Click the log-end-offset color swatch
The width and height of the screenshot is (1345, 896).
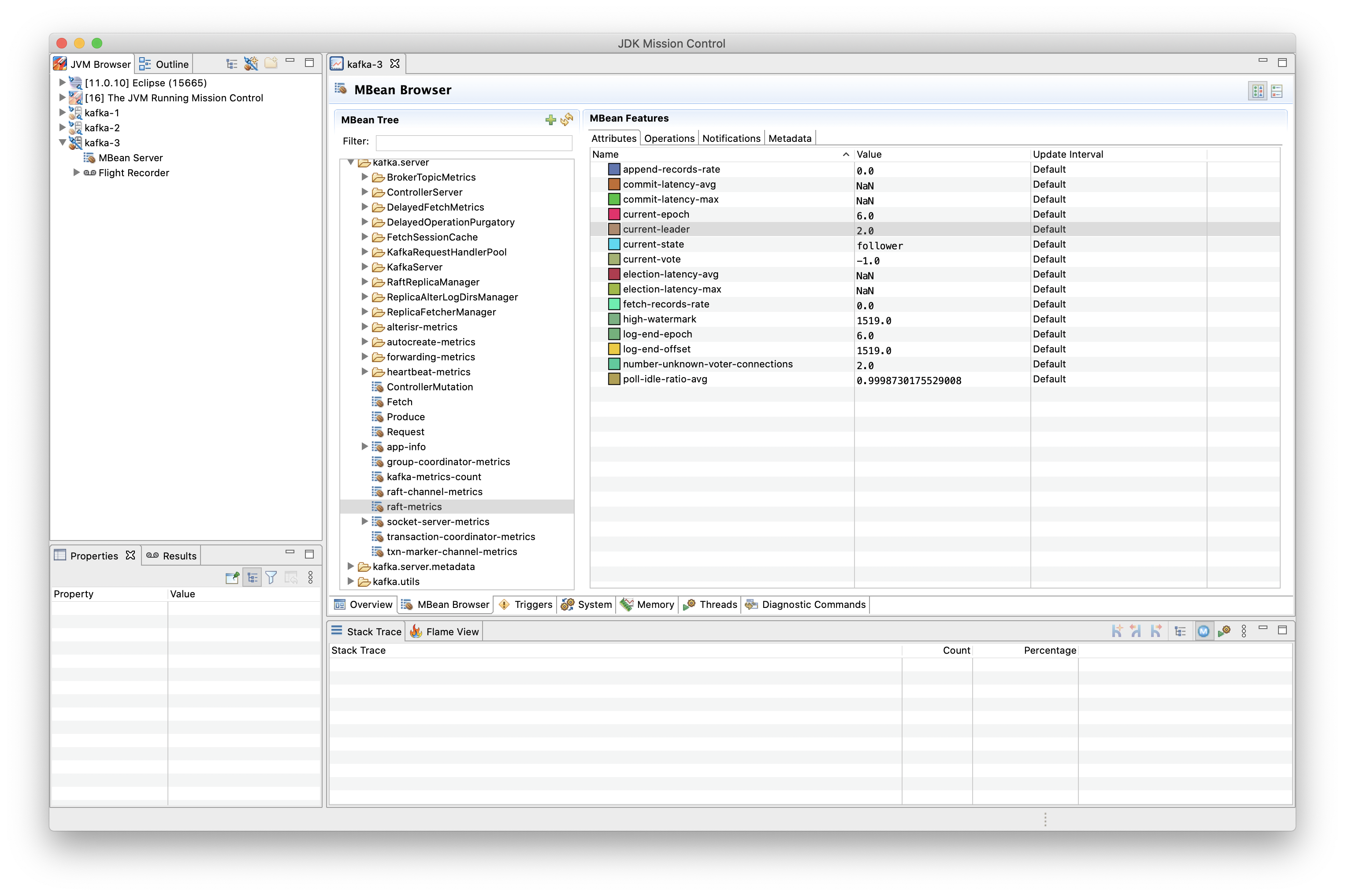(614, 349)
